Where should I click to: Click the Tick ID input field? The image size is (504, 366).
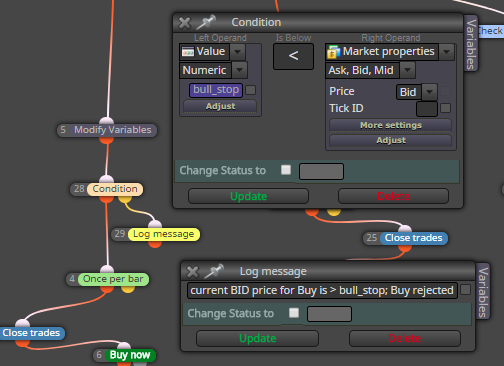(x=427, y=109)
